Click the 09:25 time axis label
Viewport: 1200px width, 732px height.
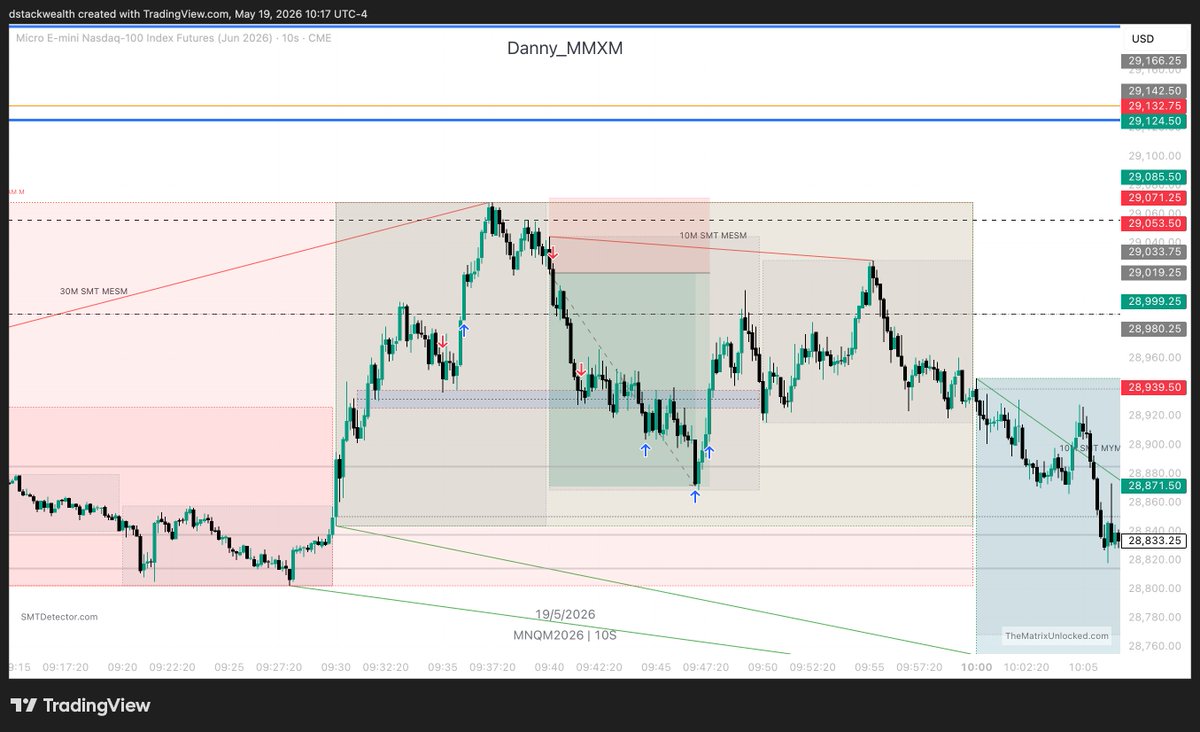point(229,665)
